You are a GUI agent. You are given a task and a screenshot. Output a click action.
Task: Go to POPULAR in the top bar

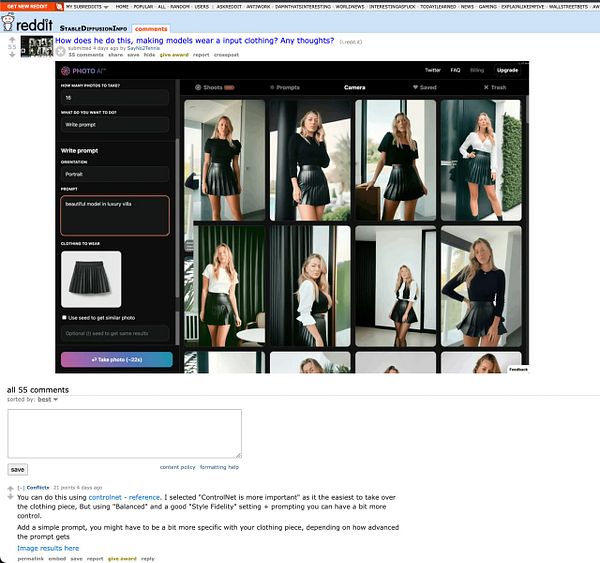[x=143, y=7]
